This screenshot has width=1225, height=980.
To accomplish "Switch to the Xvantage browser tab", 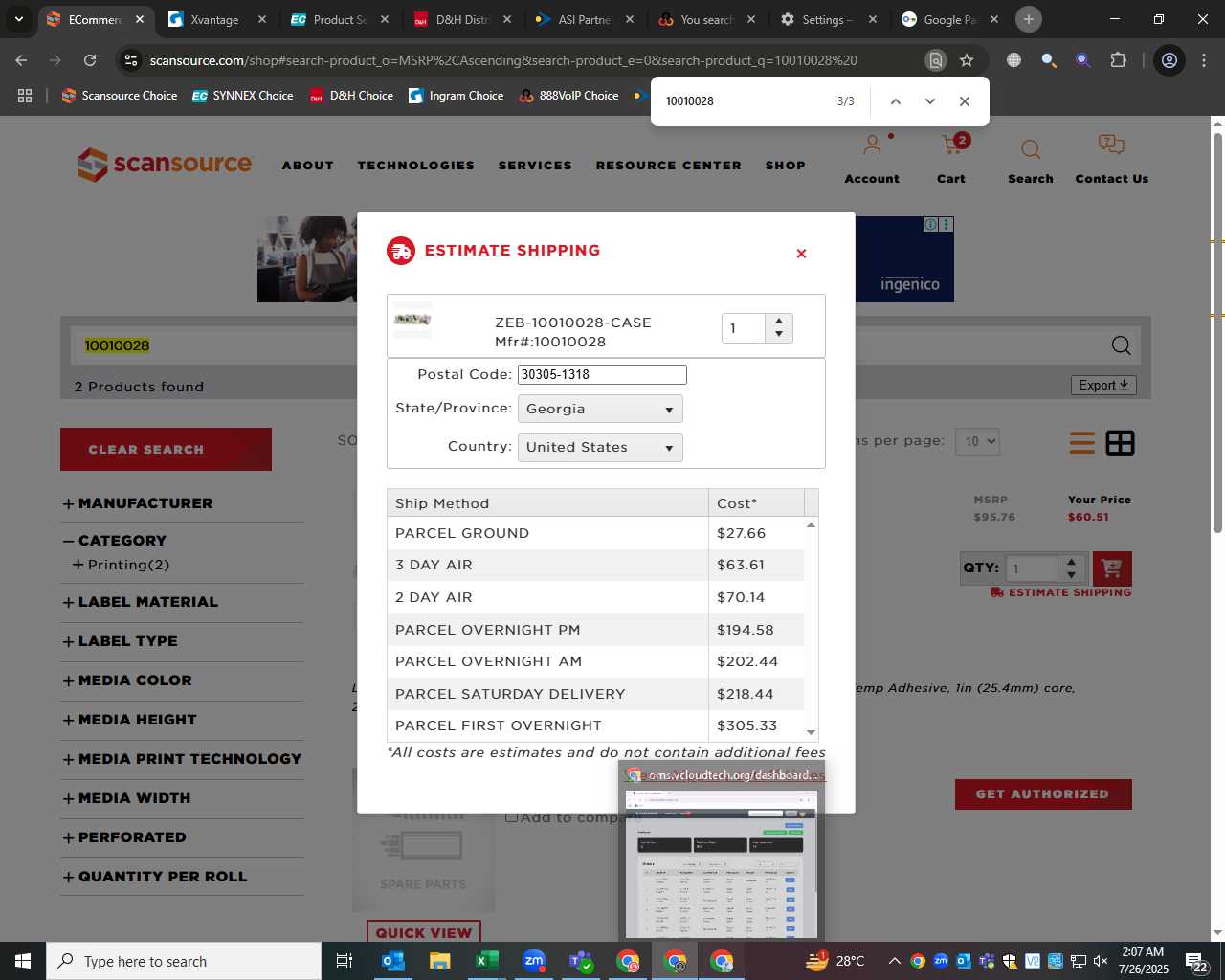I will 214,19.
